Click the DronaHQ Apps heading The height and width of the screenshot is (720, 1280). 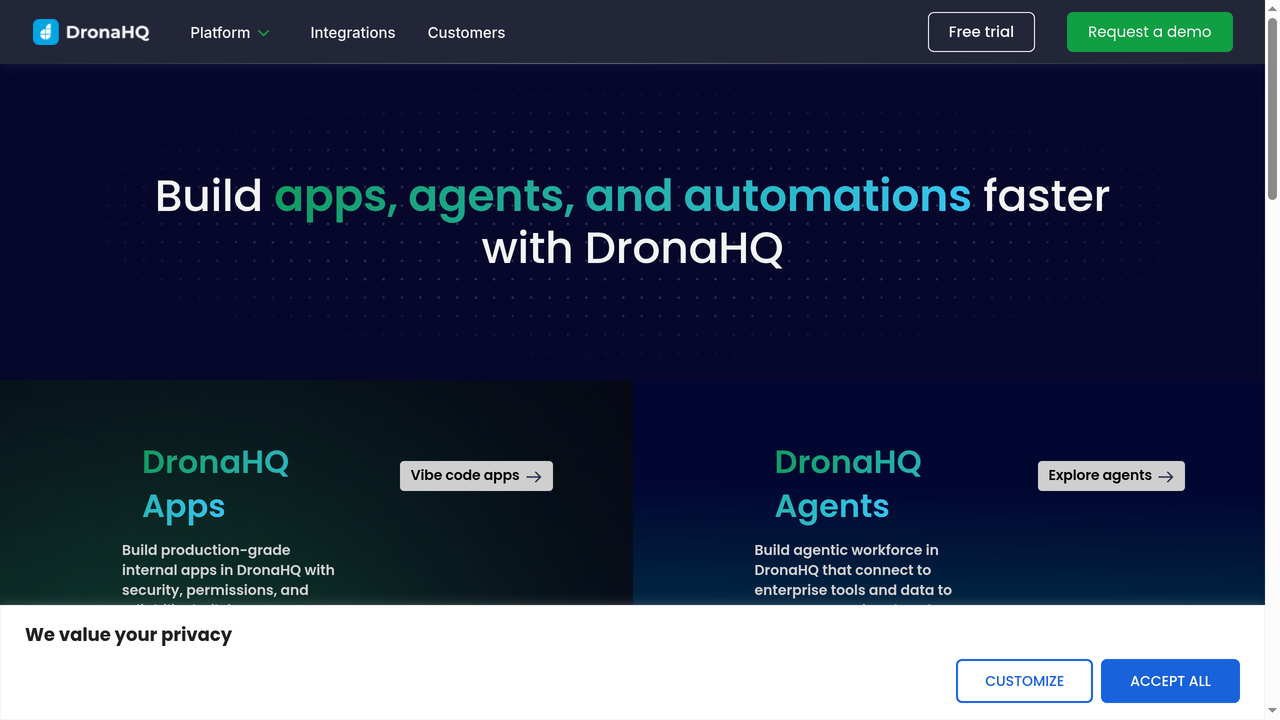tap(216, 484)
